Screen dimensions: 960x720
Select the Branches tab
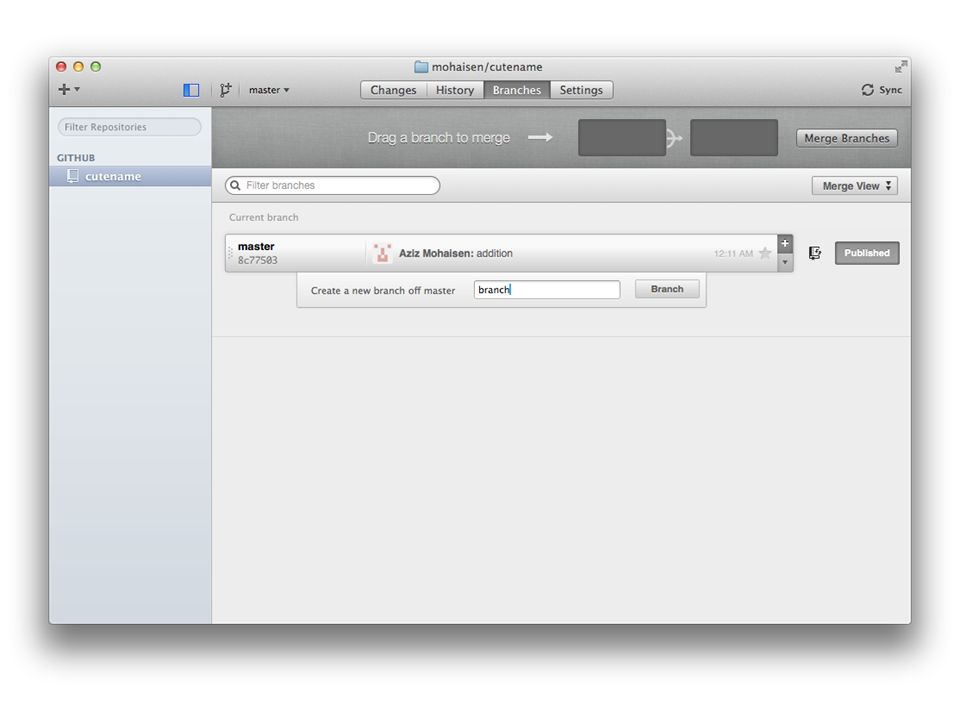pos(517,90)
